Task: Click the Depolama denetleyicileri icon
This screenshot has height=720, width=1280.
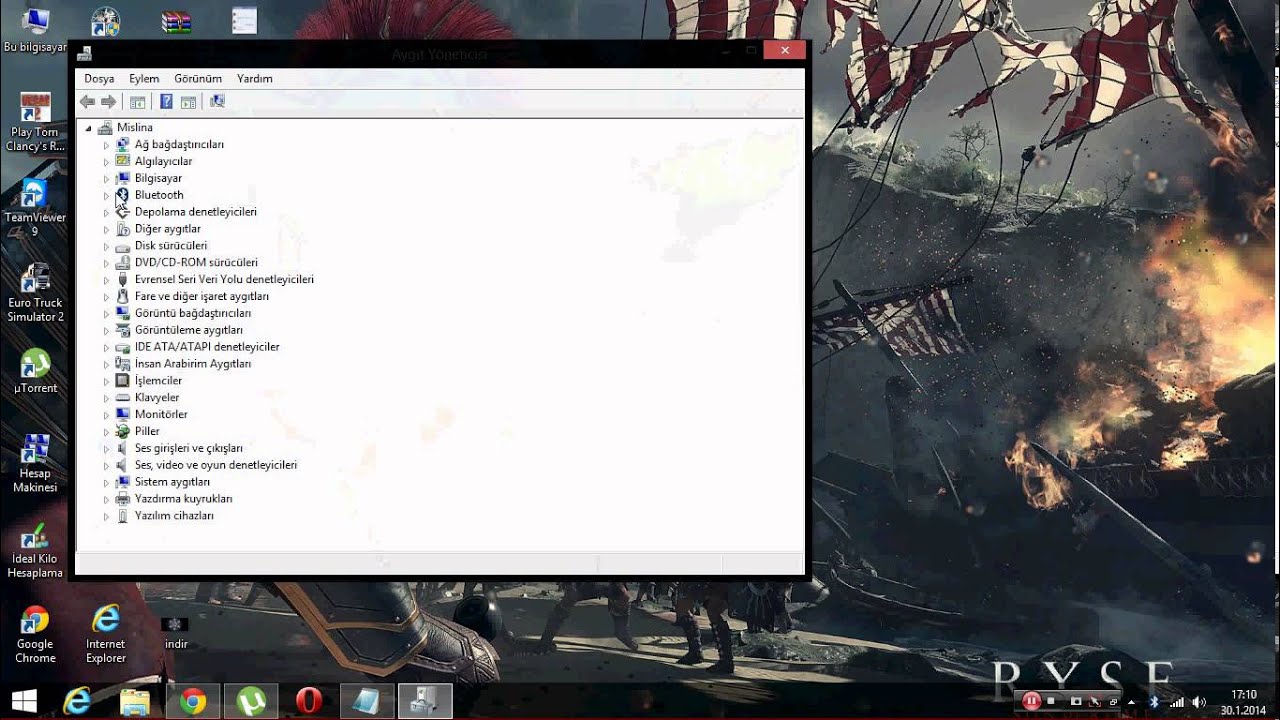Action: click(122, 212)
